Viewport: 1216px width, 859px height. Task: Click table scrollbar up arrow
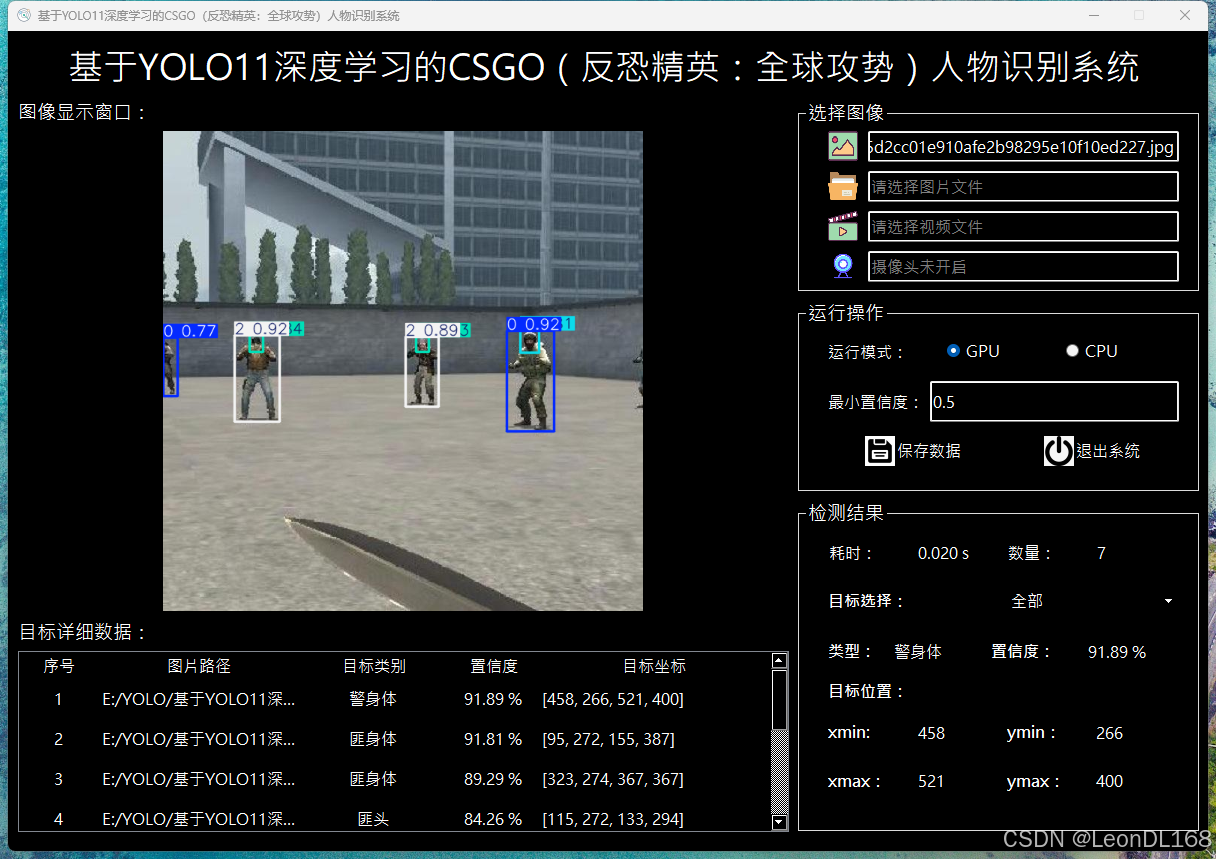pos(780,661)
